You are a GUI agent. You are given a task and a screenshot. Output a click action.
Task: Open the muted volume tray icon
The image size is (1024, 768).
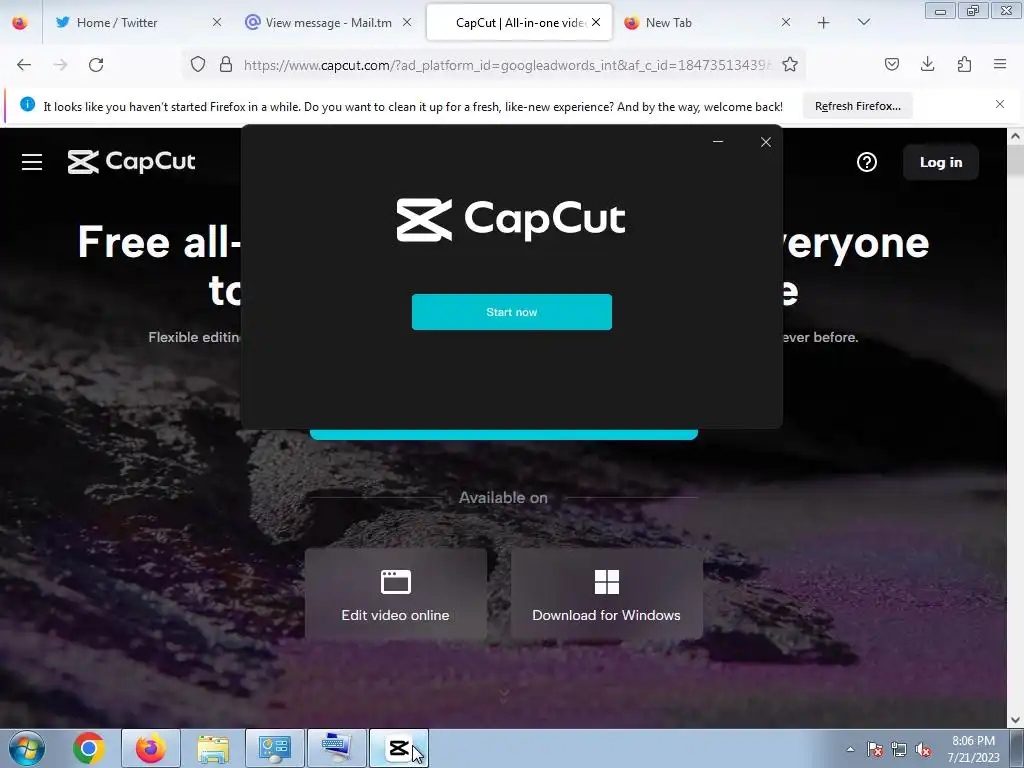point(923,749)
